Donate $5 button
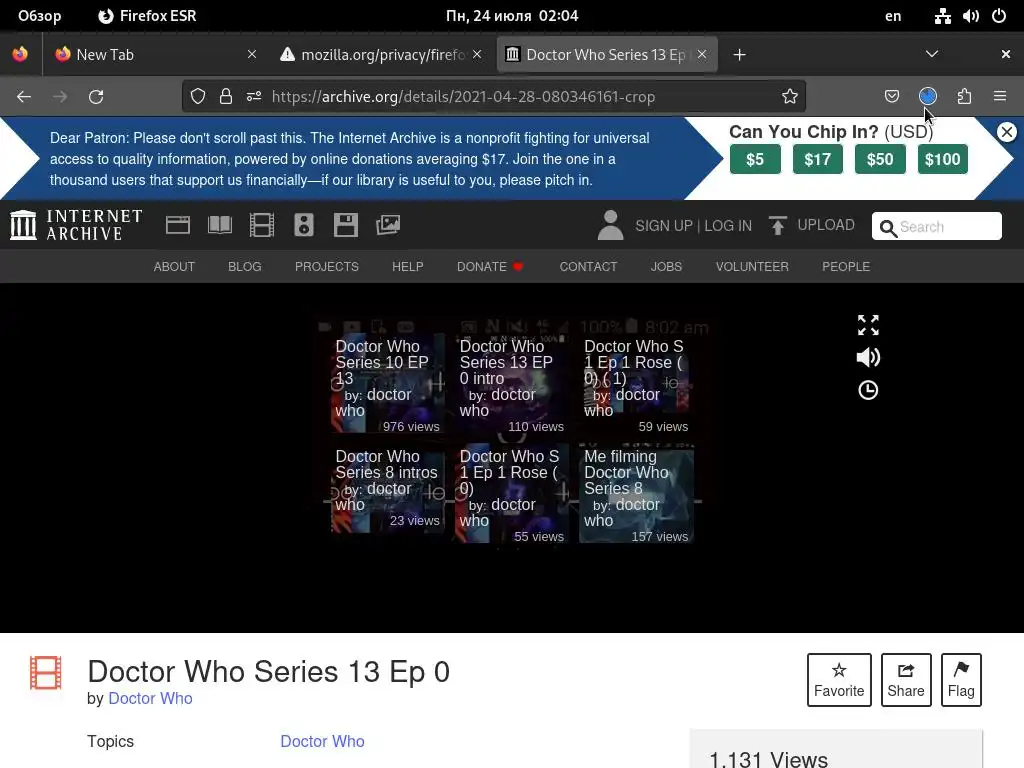This screenshot has width=1024, height=768. (x=755, y=159)
